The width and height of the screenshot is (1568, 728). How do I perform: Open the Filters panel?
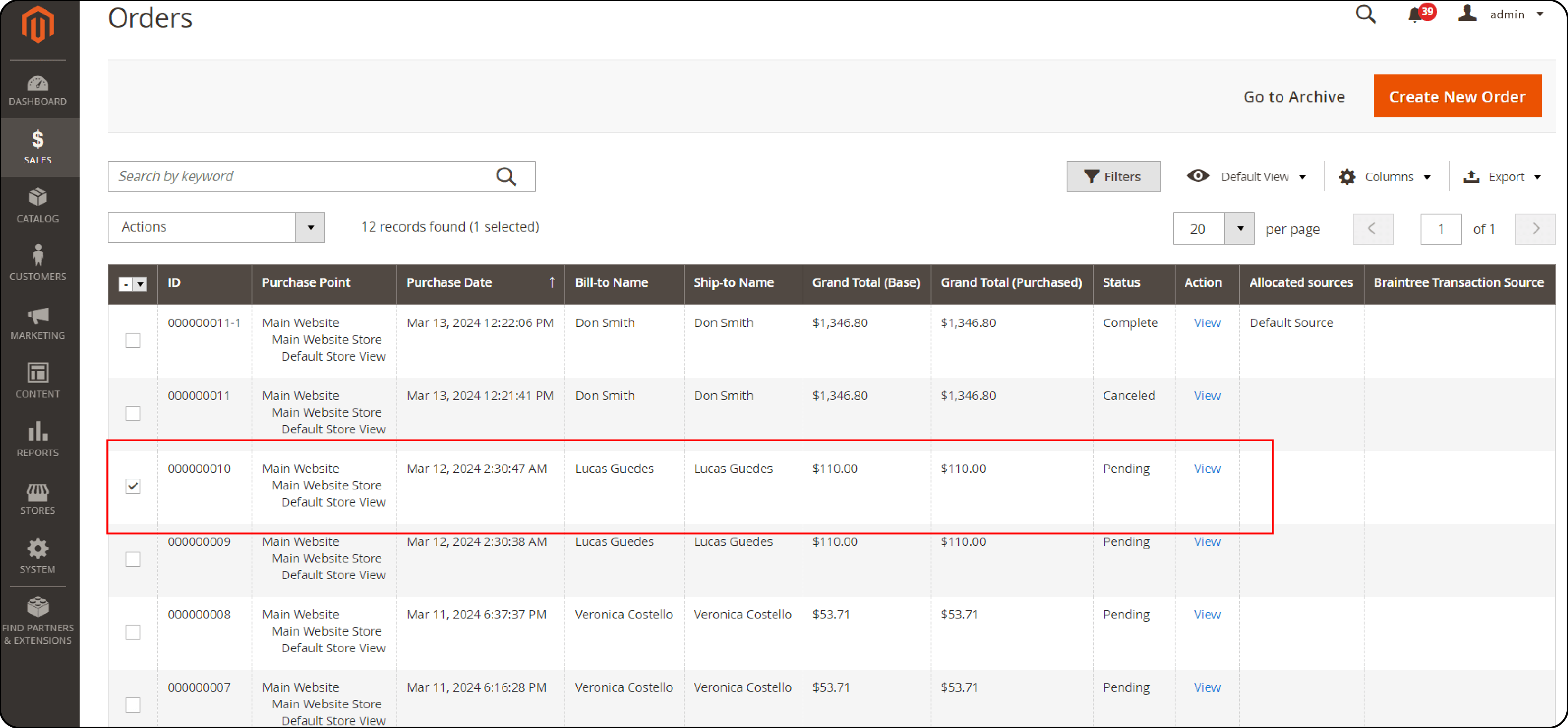pos(1112,176)
